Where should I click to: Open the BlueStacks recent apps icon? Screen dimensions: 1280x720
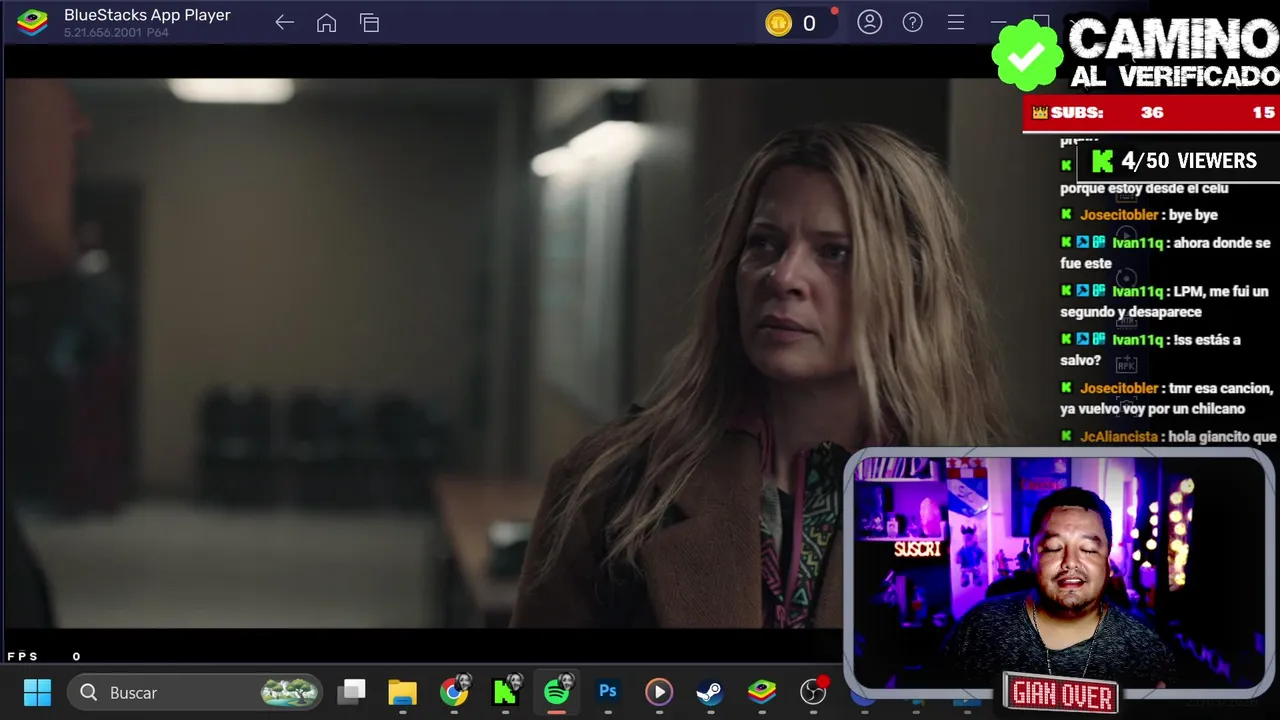coord(369,23)
